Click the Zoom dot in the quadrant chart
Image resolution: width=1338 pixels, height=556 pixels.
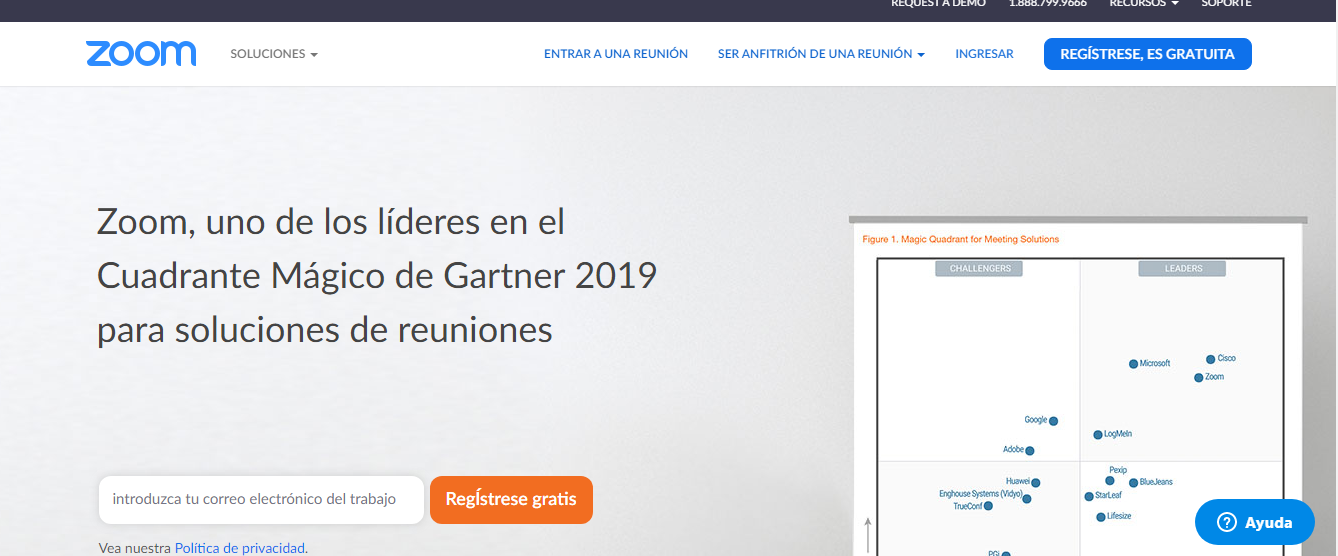[1198, 377]
